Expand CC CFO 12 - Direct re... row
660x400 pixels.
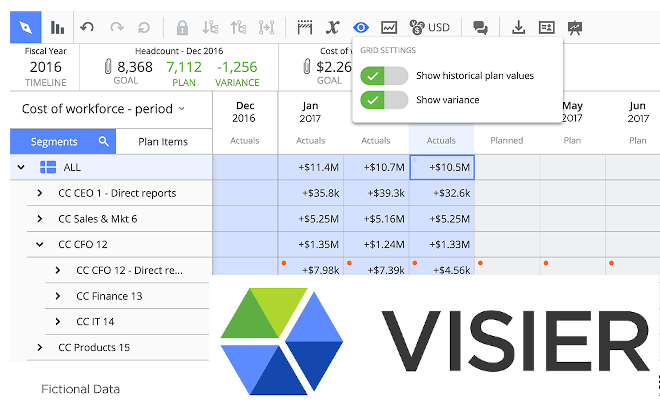(x=58, y=270)
